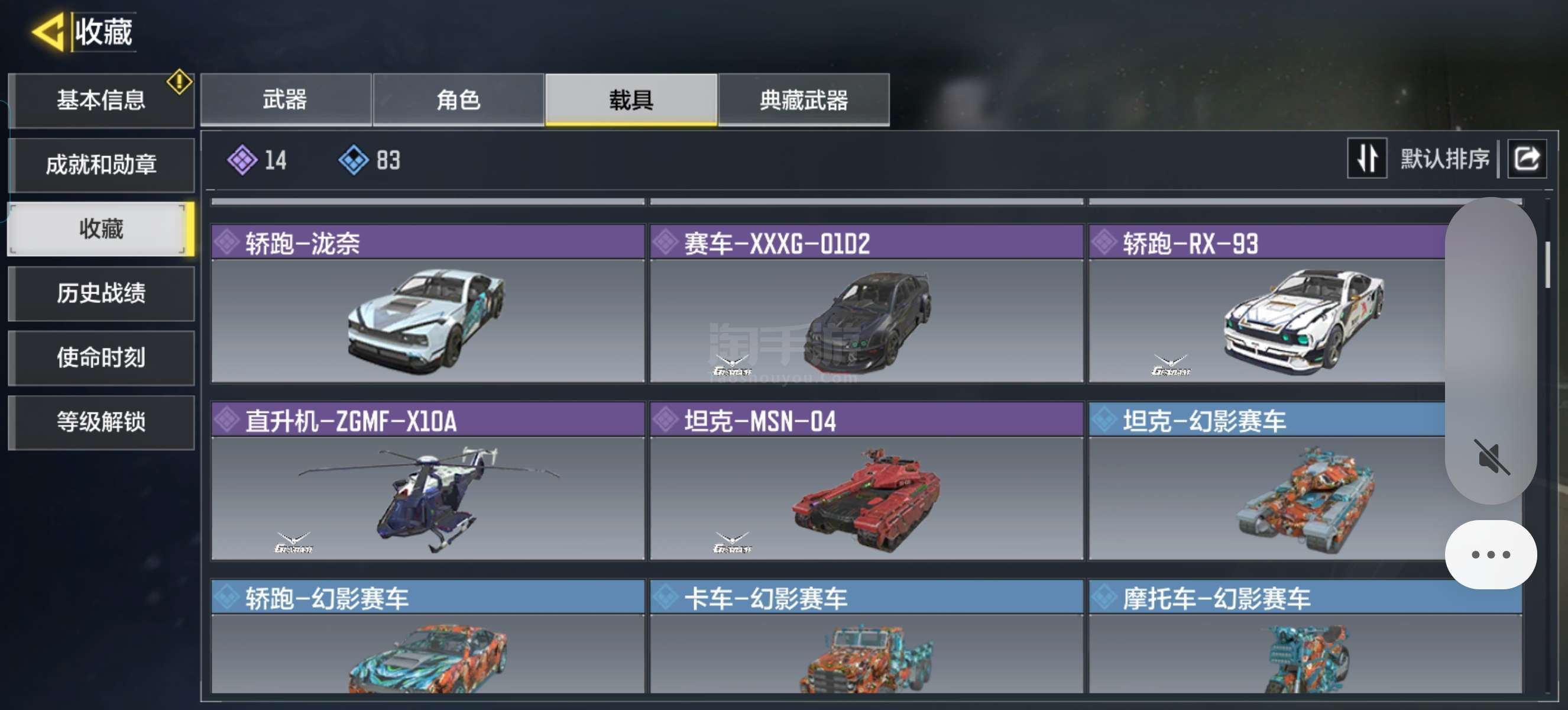The height and width of the screenshot is (710, 1568).
Task: Open 等级解锁 in the sidebar
Action: pos(101,422)
